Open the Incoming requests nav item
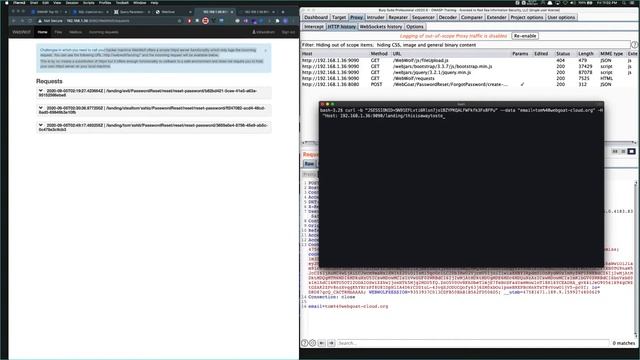Image resolution: width=640 pixels, height=360 pixels. click(104, 32)
